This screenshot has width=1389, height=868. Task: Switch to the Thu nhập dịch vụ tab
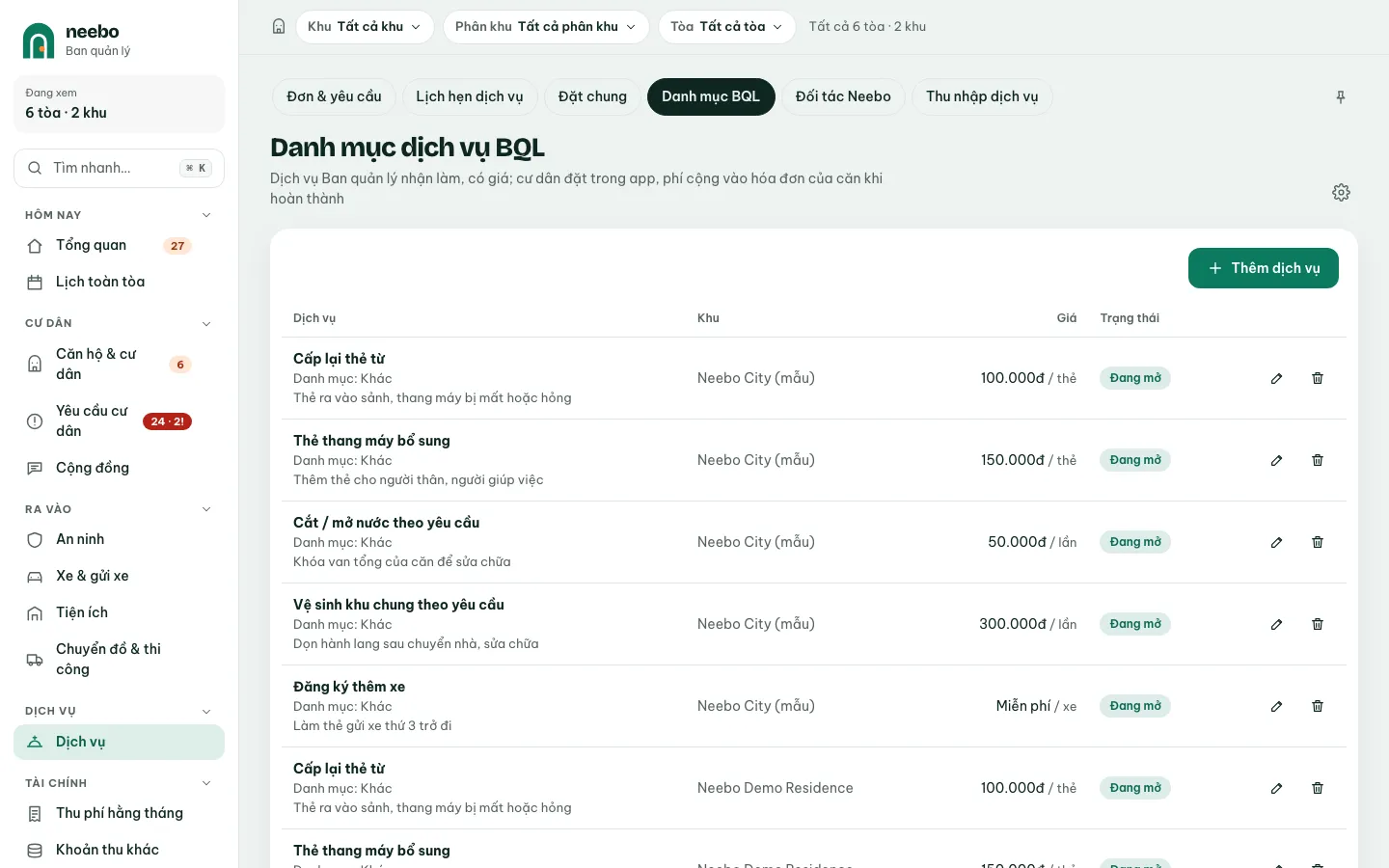coord(982,96)
